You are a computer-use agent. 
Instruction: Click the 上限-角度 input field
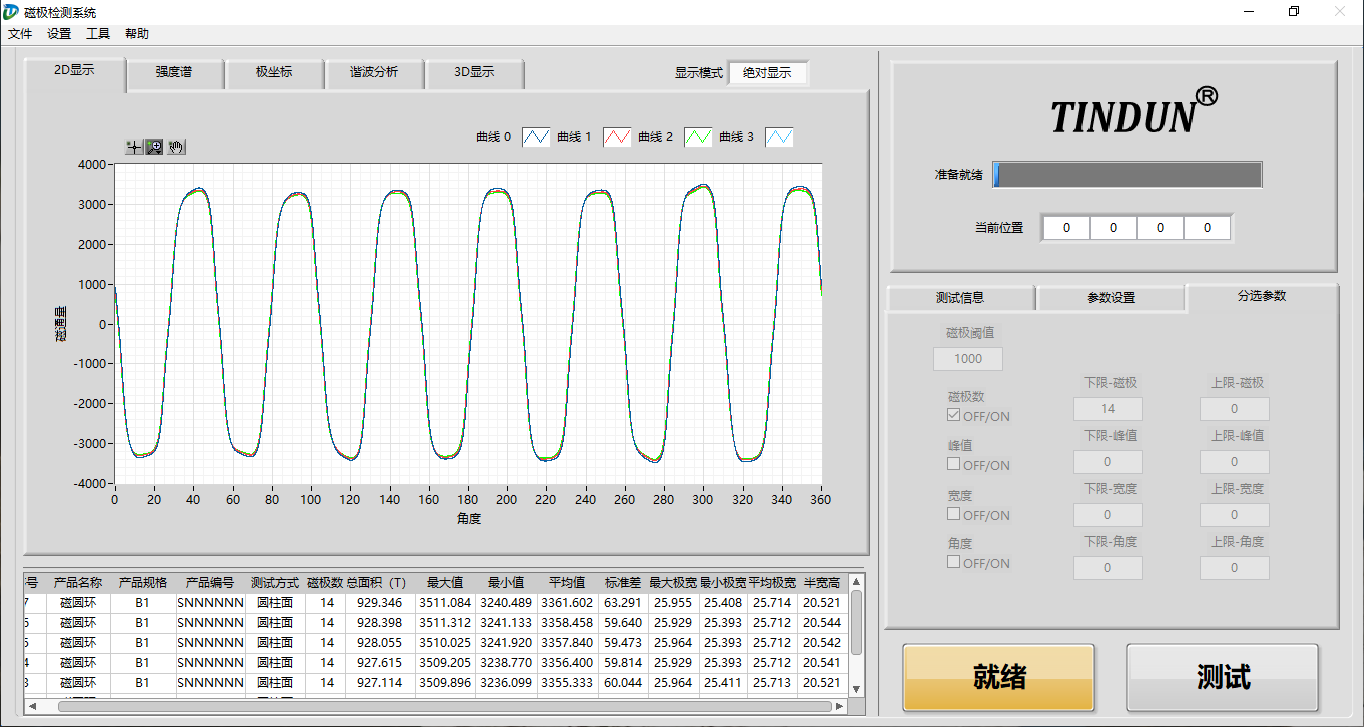click(1235, 568)
